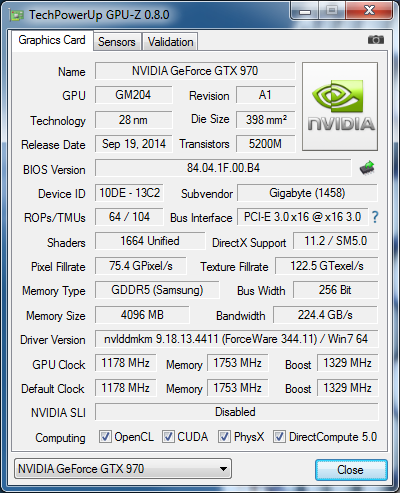Click Default Clock row Memory 1753 MHz field
The image size is (400, 493).
238,388
